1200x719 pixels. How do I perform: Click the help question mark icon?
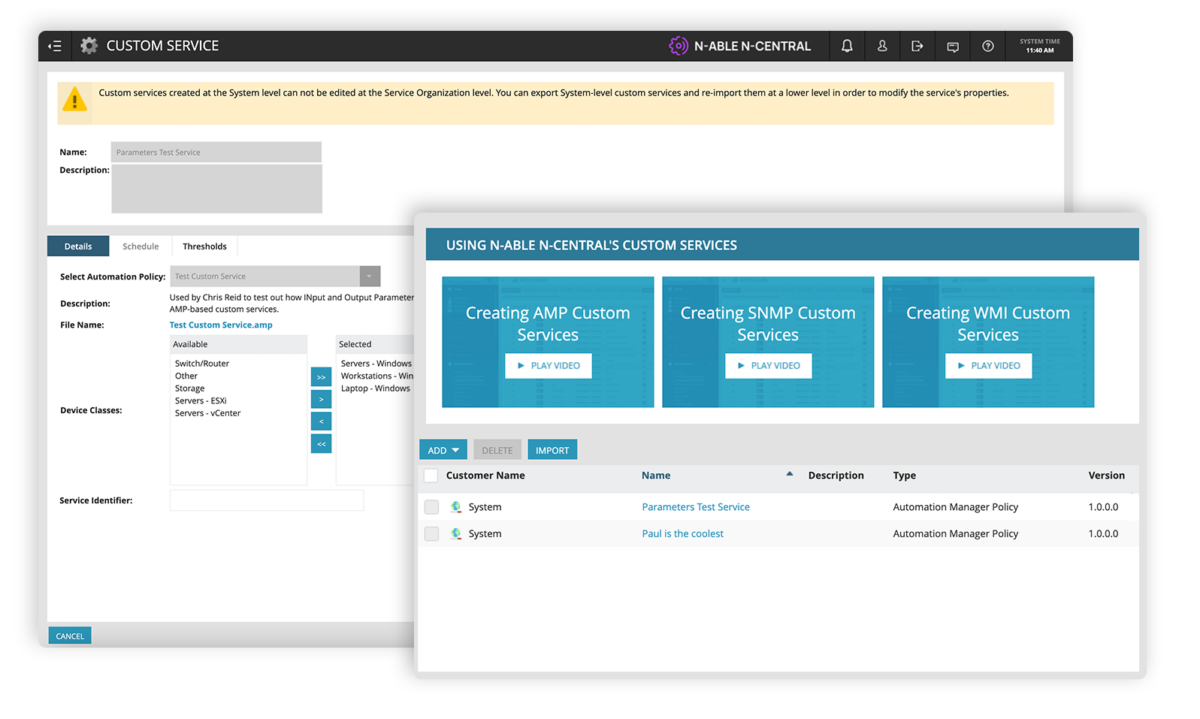coord(987,45)
